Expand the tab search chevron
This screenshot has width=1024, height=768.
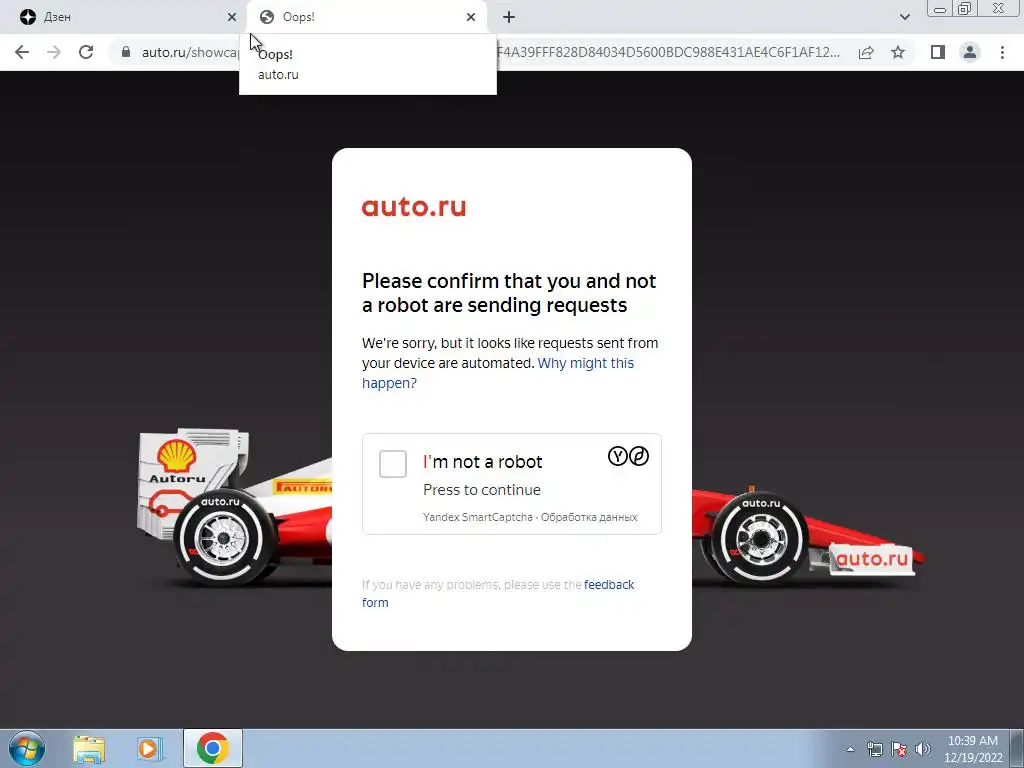[904, 17]
